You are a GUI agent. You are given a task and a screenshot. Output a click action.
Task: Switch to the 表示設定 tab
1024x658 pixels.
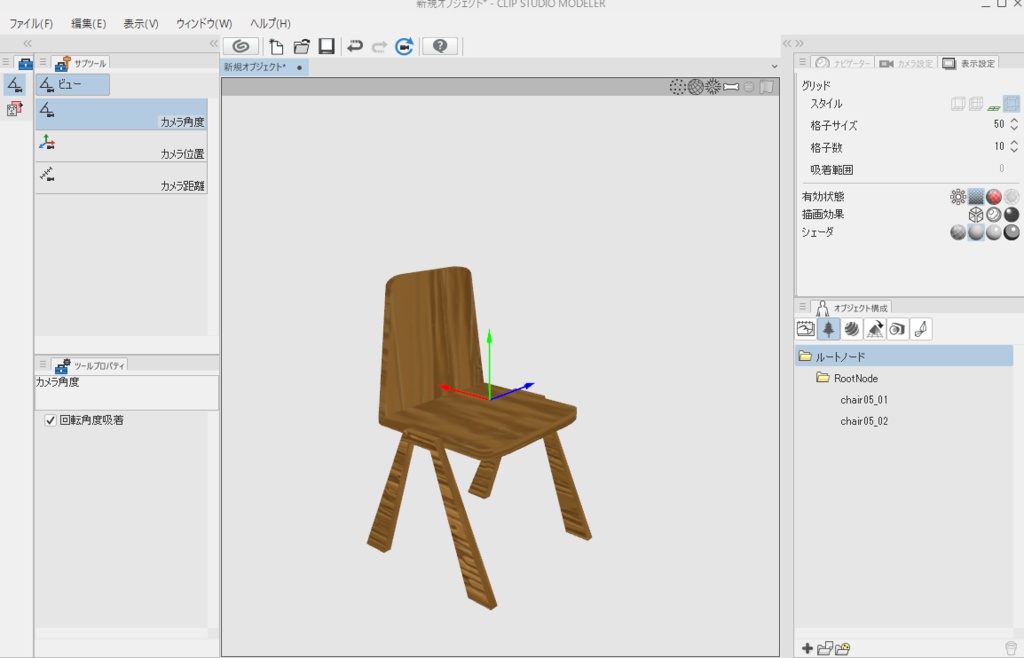[969, 63]
